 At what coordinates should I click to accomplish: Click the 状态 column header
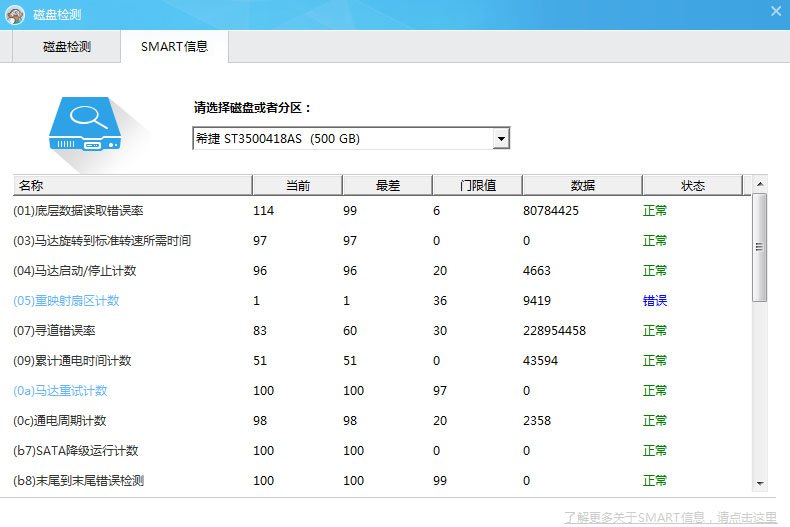pos(692,185)
